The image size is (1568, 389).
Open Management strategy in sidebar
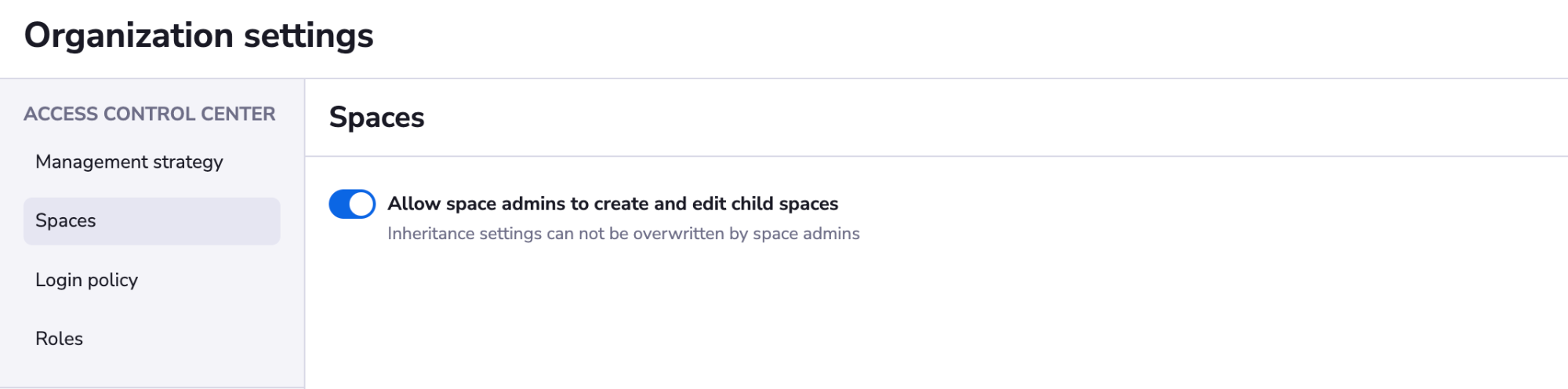[x=129, y=162]
